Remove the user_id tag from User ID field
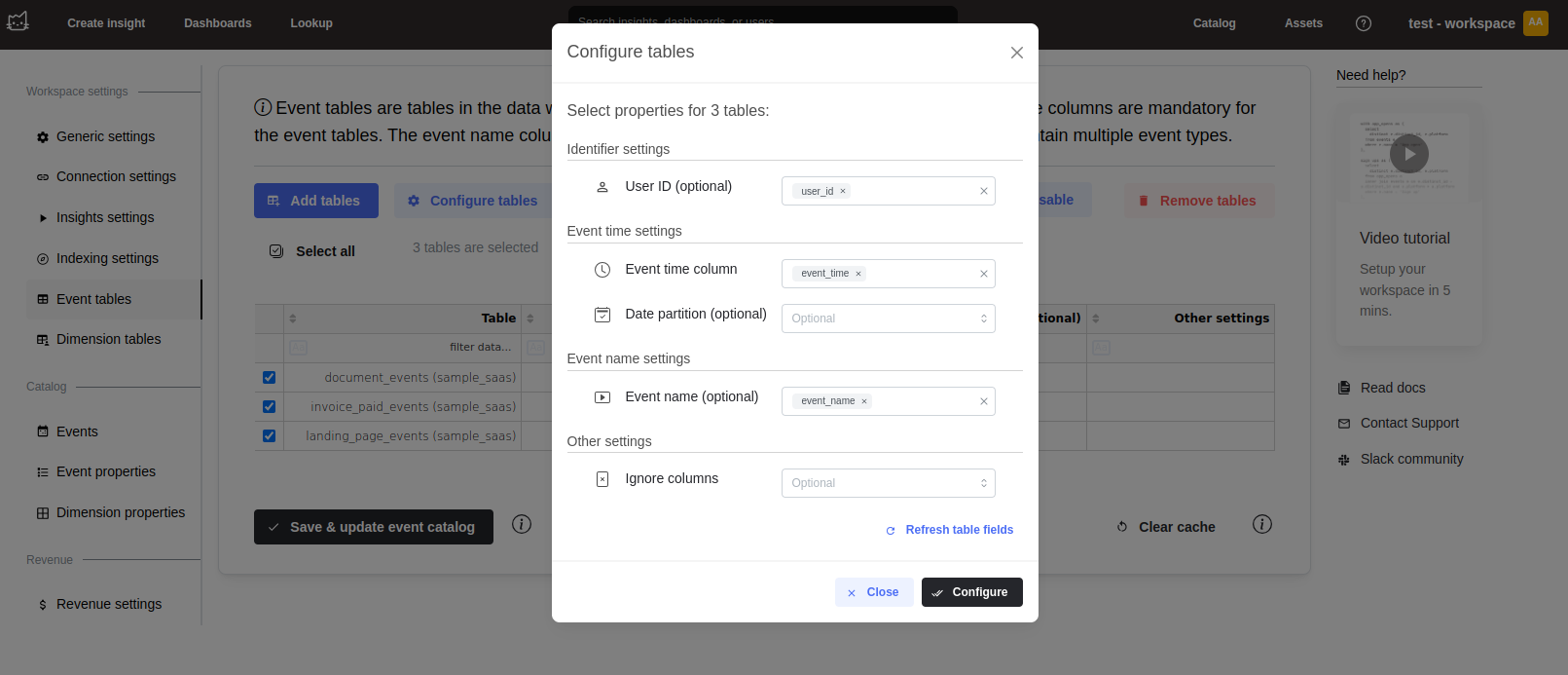 [x=843, y=192]
